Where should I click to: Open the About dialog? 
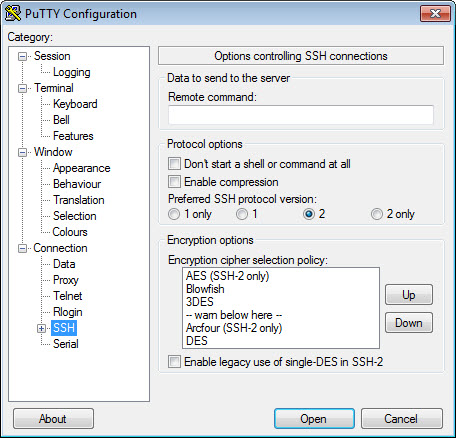point(53,419)
